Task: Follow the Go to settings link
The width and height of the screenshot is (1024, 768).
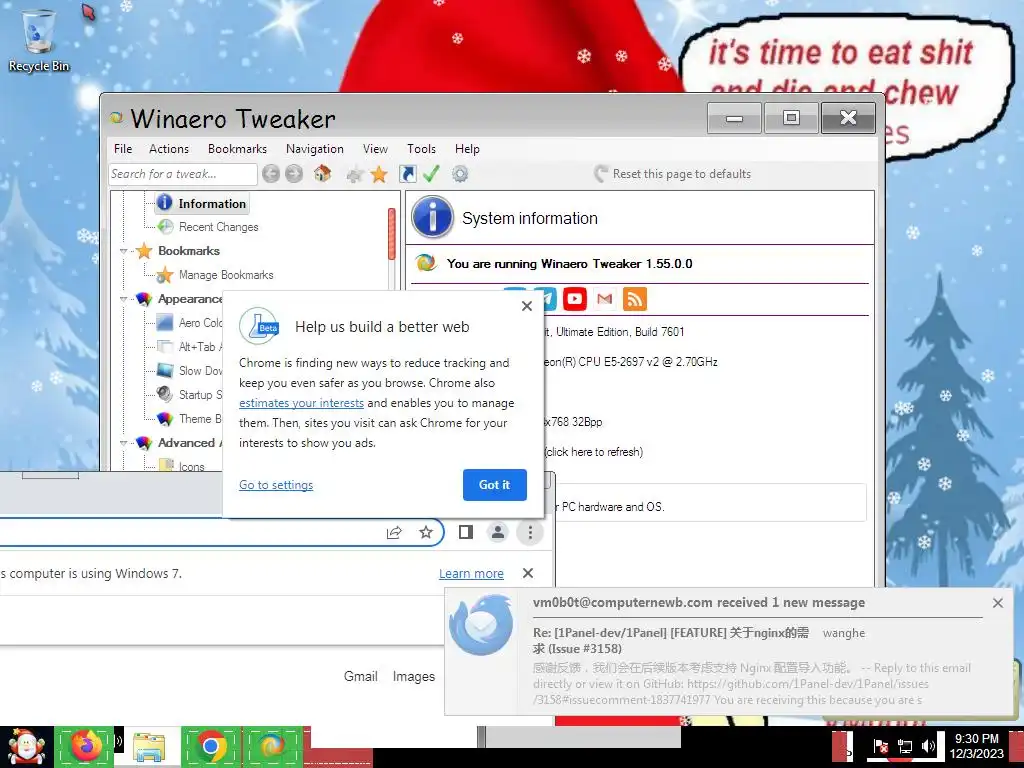Action: (276, 485)
